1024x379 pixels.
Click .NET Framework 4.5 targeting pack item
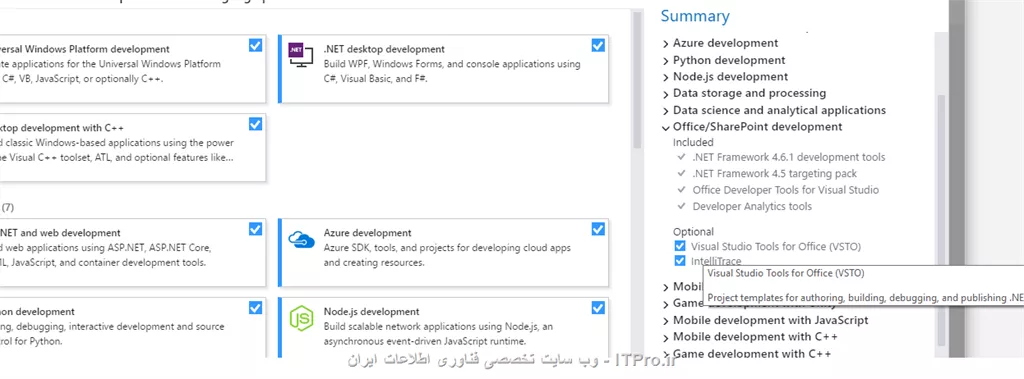pos(775,173)
